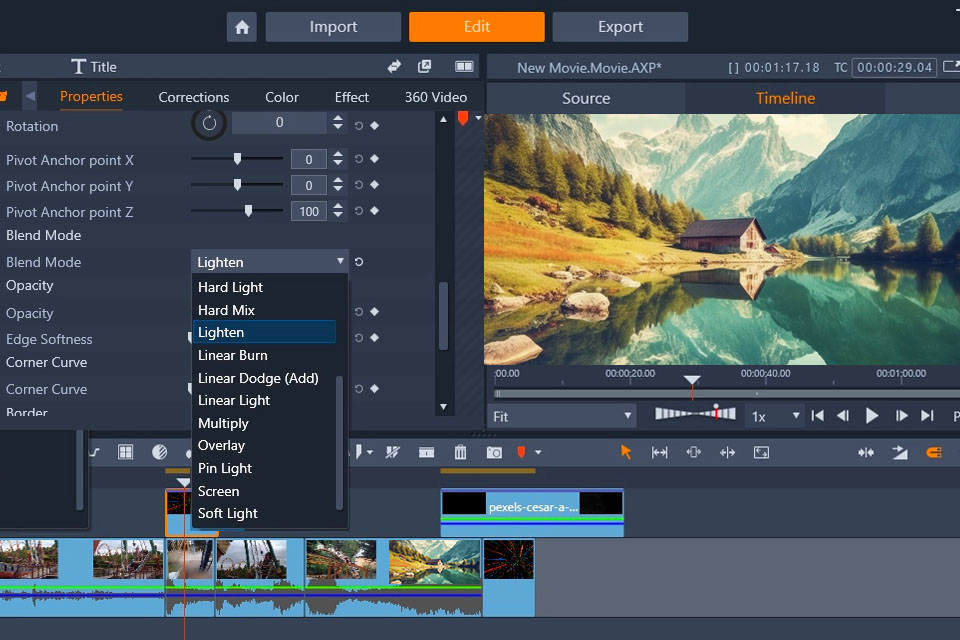Open the 360 Video tab
960x640 pixels.
pos(435,97)
